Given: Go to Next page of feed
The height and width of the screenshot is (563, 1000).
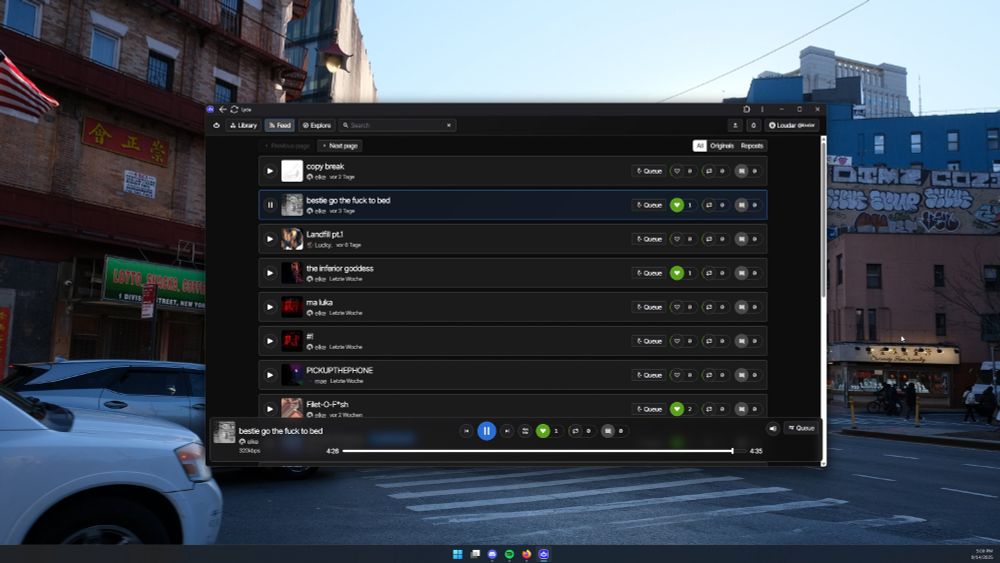Looking at the screenshot, I should tap(340, 146).
